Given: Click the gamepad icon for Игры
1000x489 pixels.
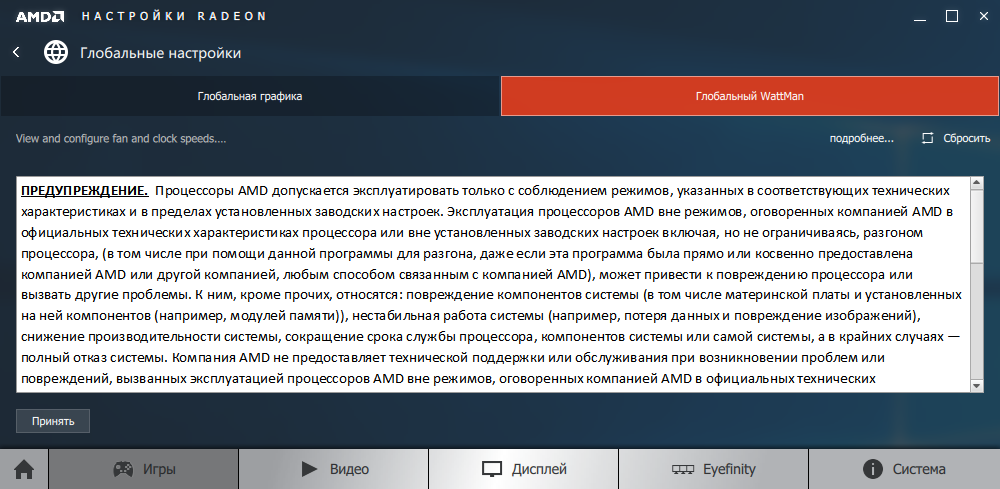Looking at the screenshot, I should click(x=123, y=470).
